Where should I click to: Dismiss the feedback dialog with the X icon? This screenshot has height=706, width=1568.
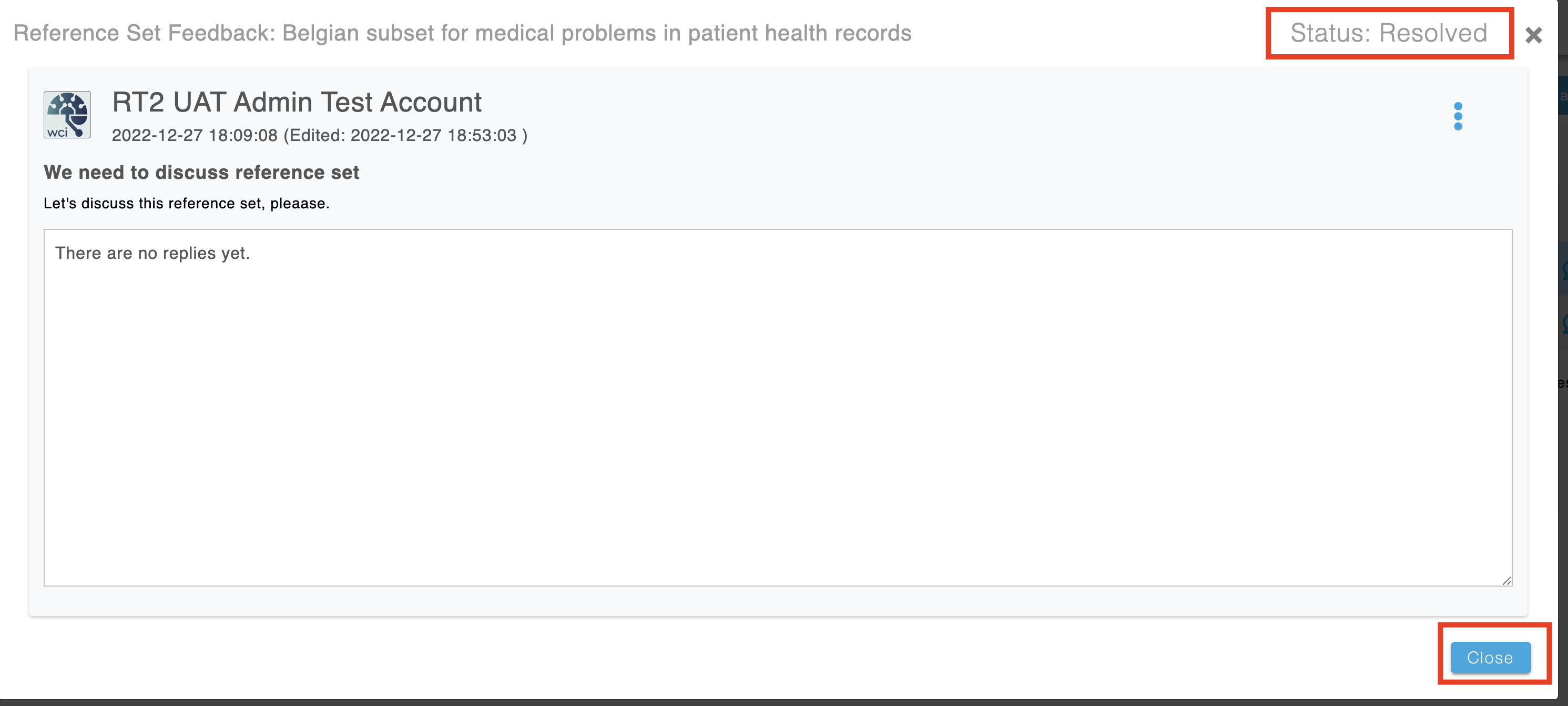point(1533,35)
